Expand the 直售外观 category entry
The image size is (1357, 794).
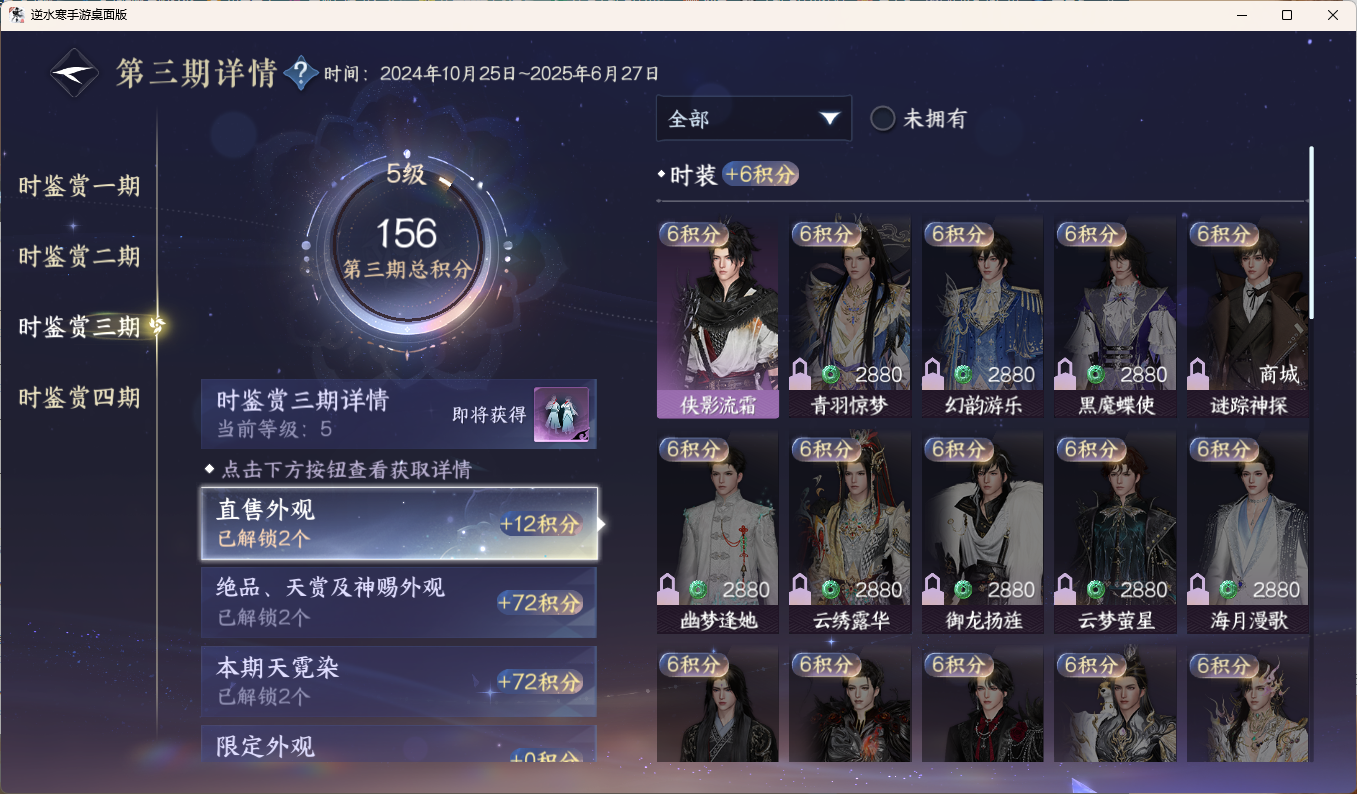click(399, 524)
